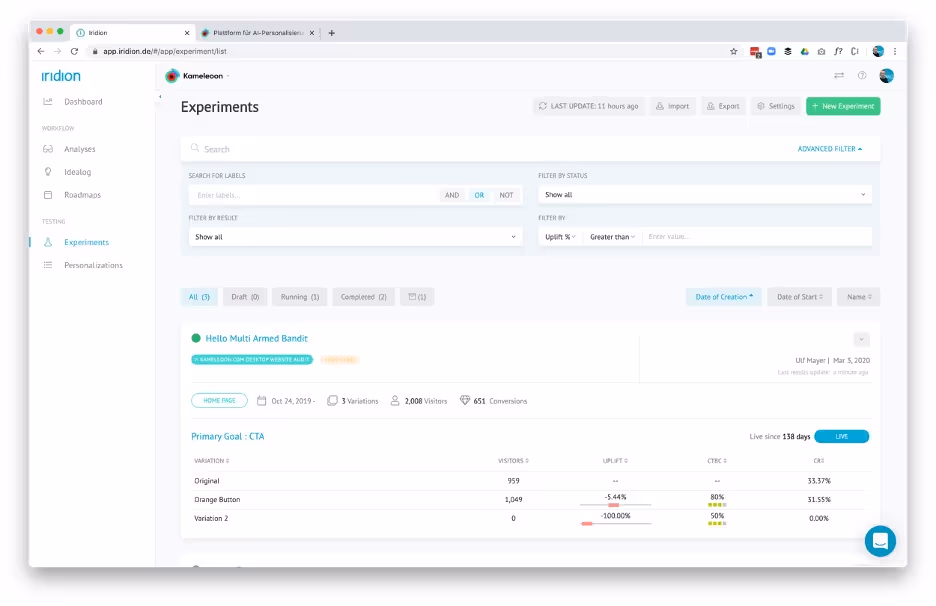The image size is (936, 606).
Task: Open Hello Multi Armed Bandit experiment
Action: click(x=256, y=339)
